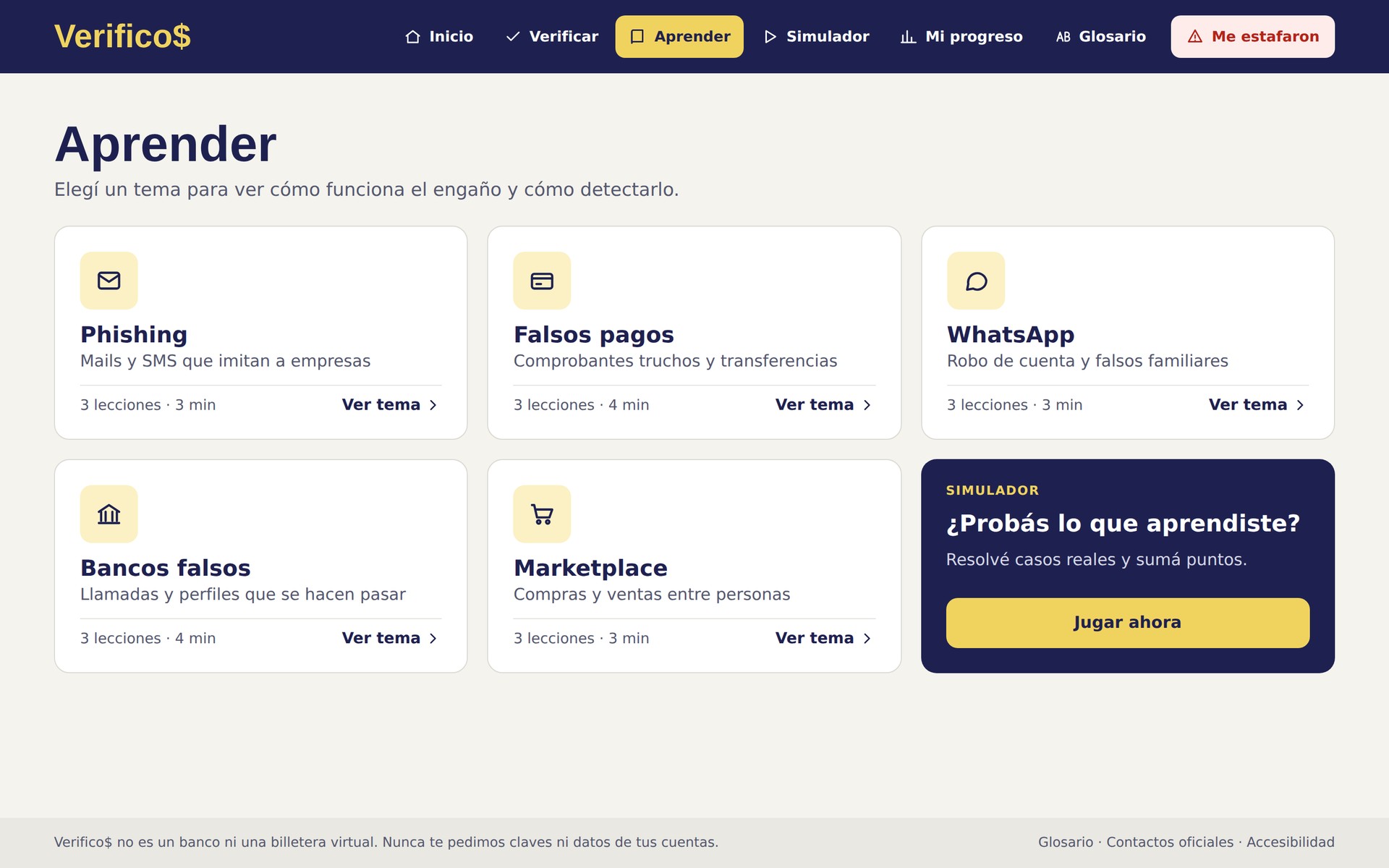Click the bar chart icon beside Mi progreso
Viewport: 1389px width, 868px height.
coord(908,37)
